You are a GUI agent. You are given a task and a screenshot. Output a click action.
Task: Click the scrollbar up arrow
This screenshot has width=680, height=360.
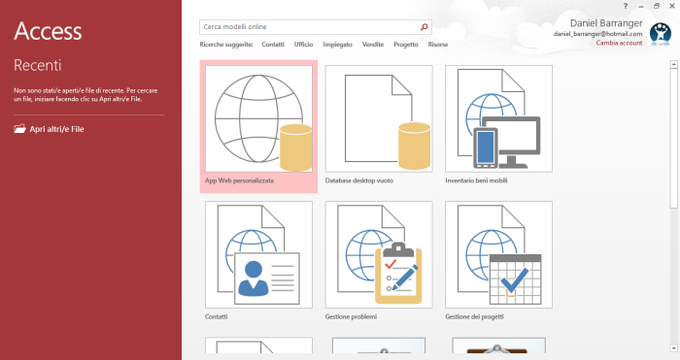[673, 64]
